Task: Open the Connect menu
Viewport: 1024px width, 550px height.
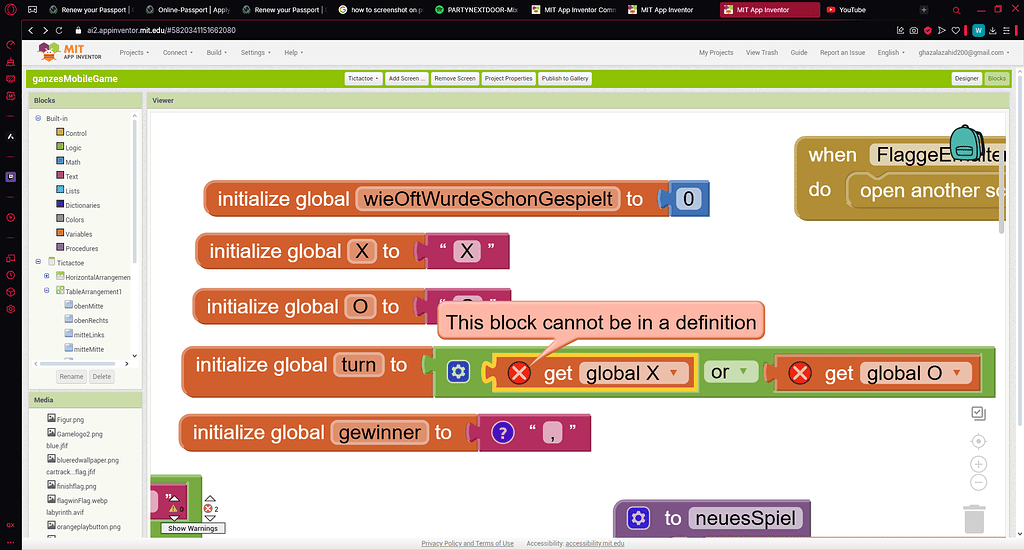Action: coord(177,52)
